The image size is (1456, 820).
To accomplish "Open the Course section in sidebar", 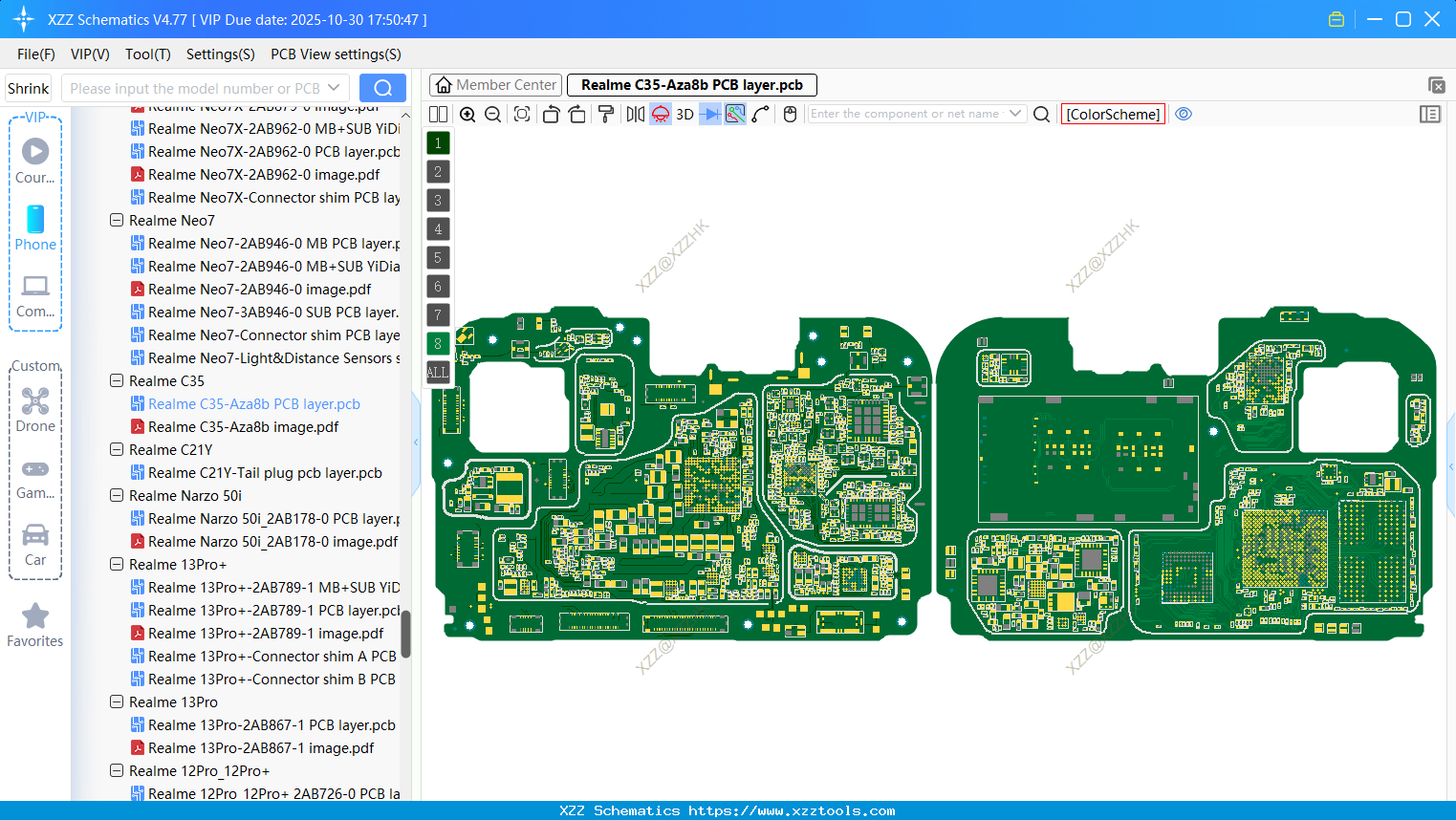I will pos(35,161).
